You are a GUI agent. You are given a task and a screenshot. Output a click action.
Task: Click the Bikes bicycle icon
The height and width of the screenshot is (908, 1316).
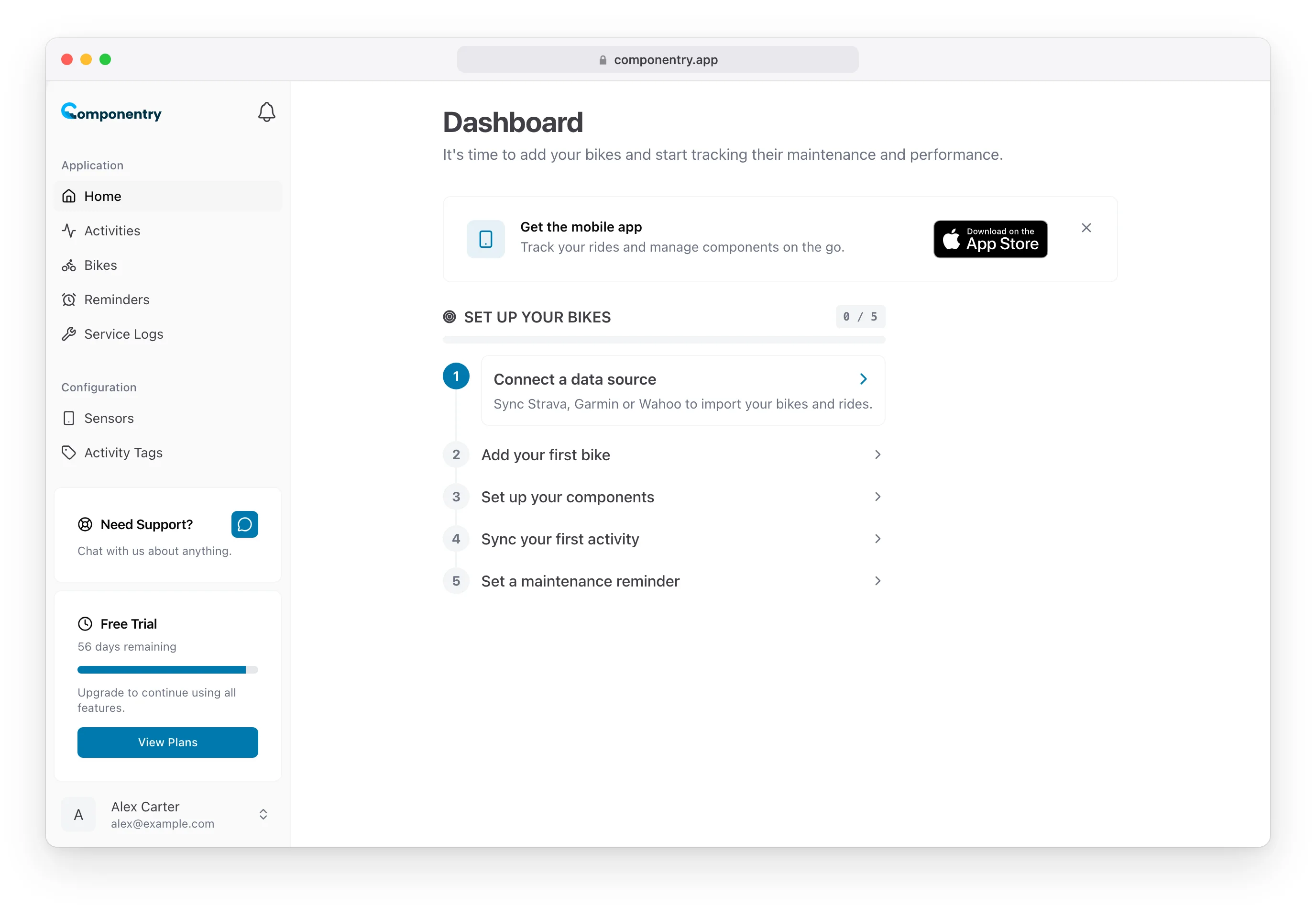pyautogui.click(x=69, y=265)
